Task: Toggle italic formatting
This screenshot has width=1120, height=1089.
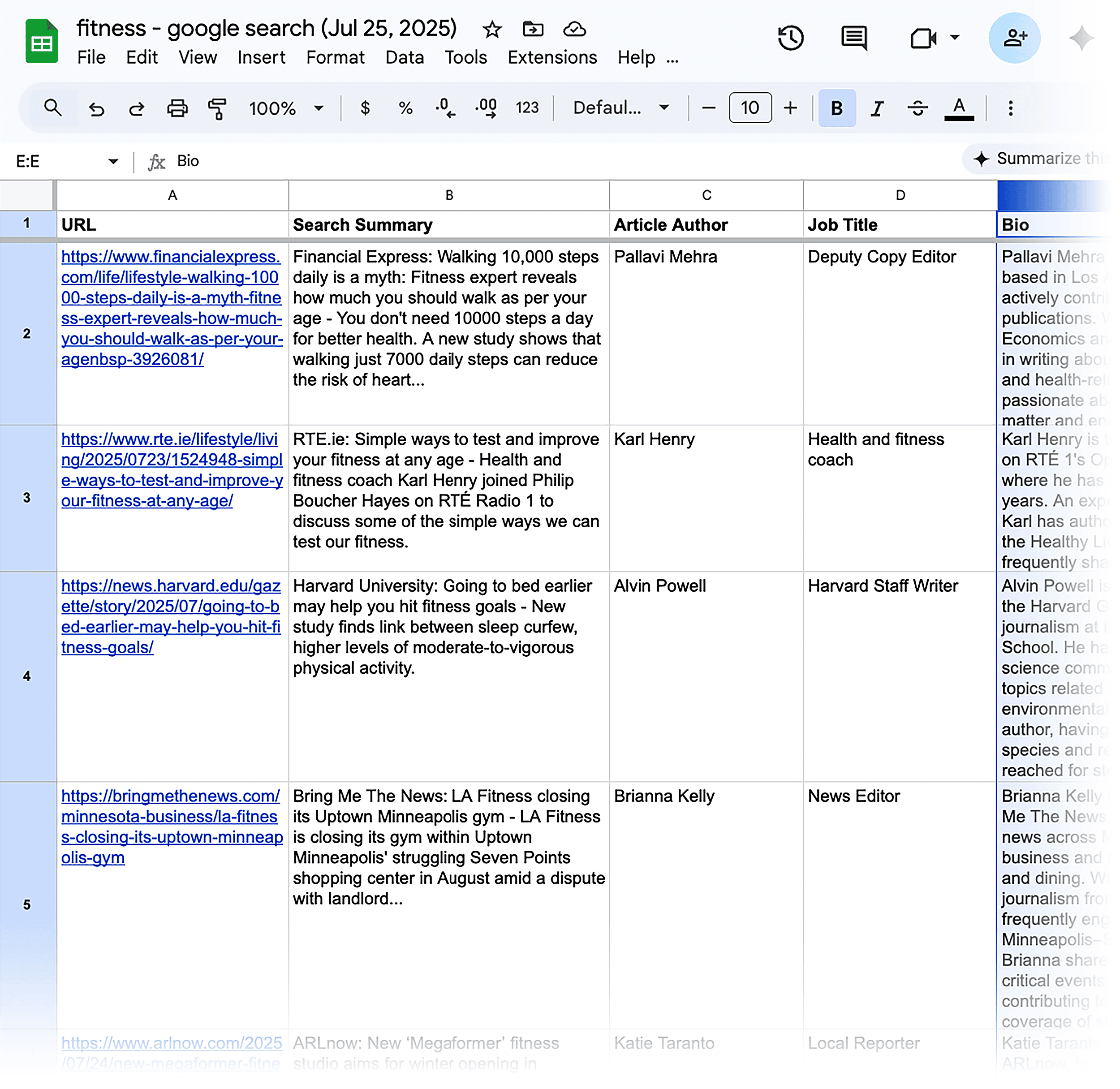Action: click(x=876, y=108)
